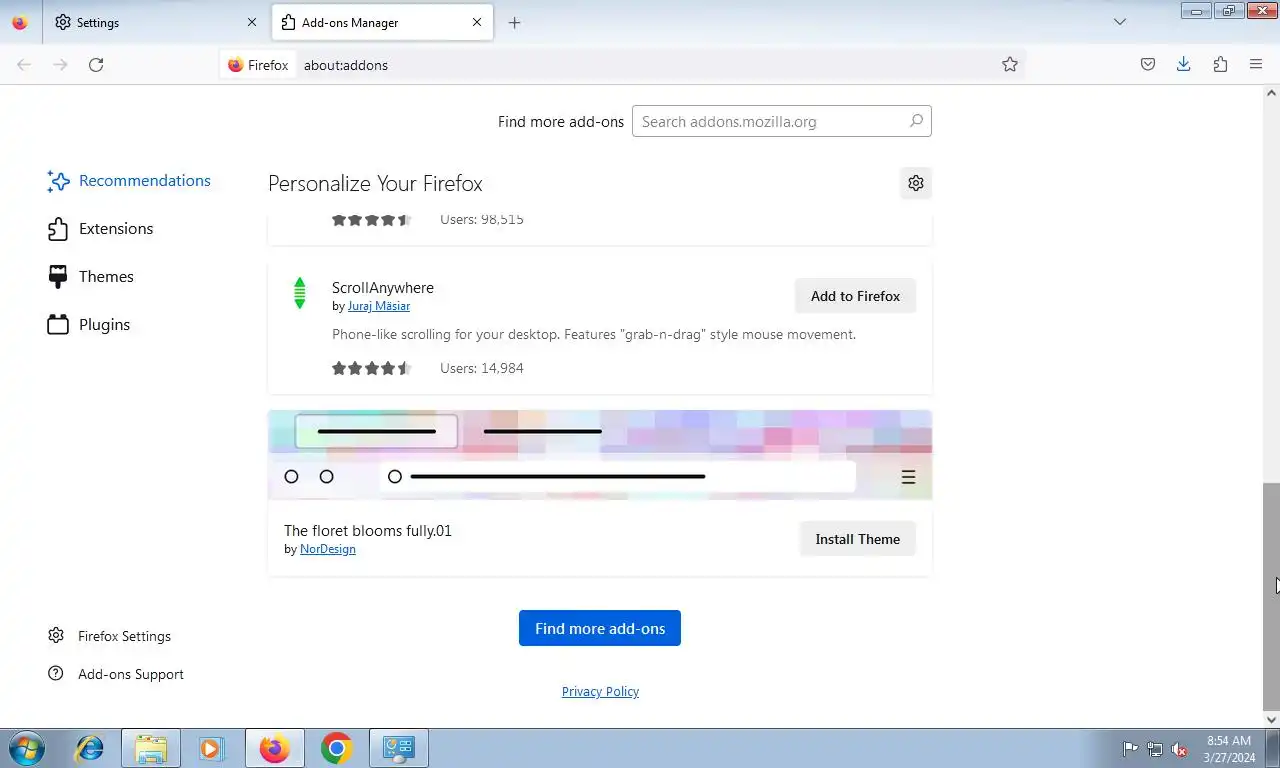Image resolution: width=1280 pixels, height=768 pixels.
Task: Open the control panel taskbar app
Action: (x=399, y=748)
